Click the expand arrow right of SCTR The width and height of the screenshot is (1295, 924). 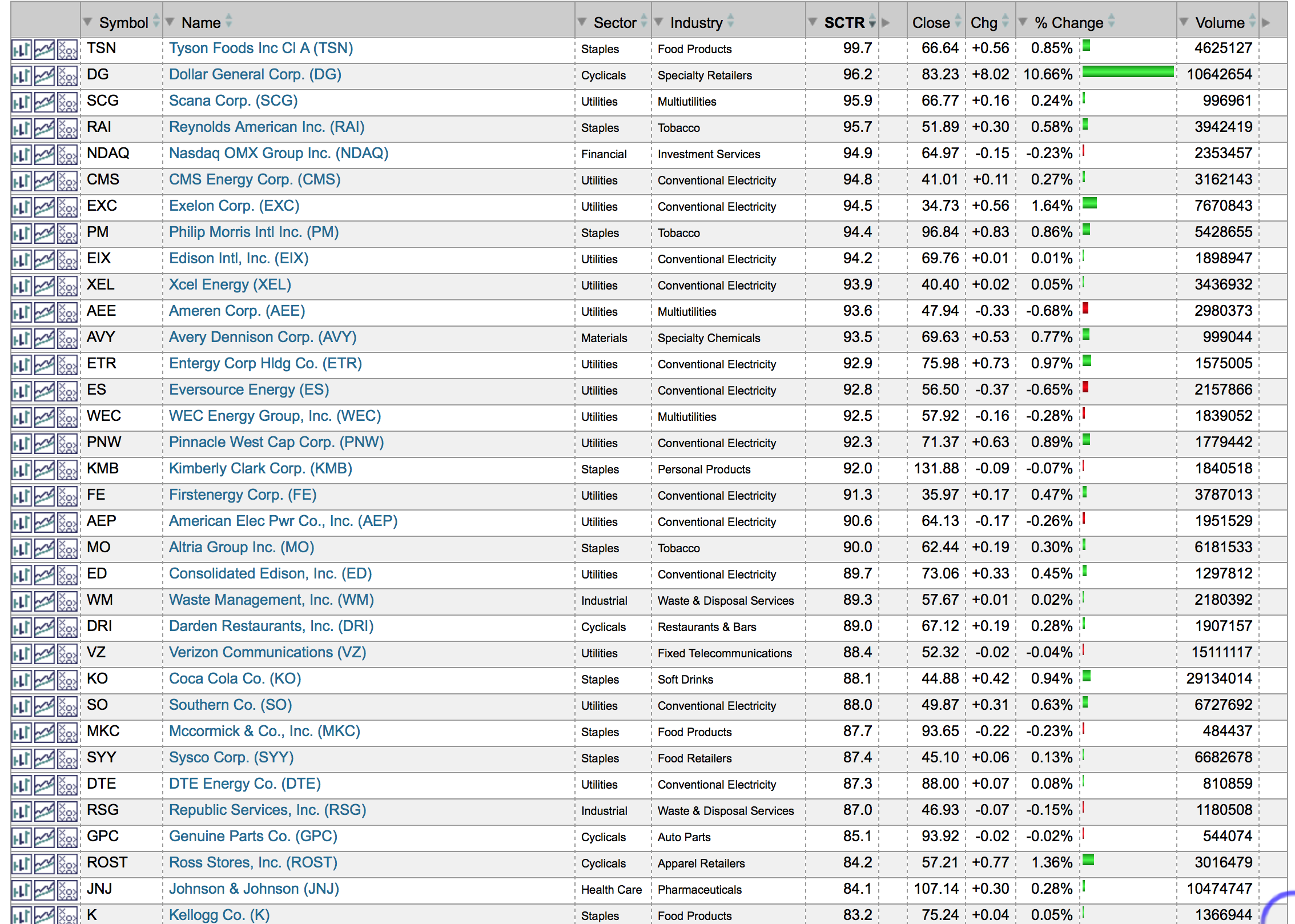coord(886,22)
